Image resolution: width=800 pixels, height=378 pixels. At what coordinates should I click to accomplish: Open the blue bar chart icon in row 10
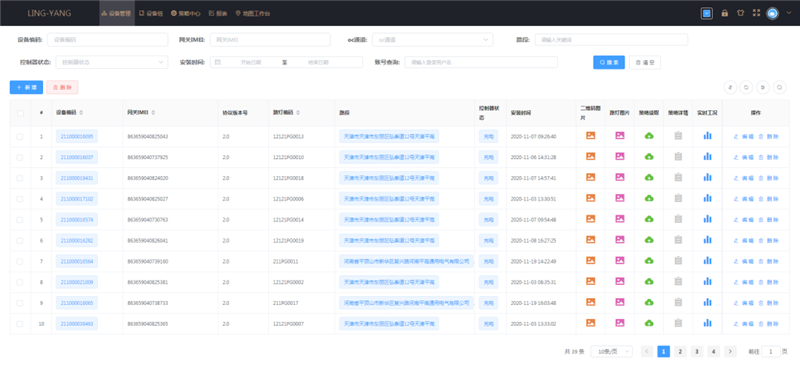pyautogui.click(x=707, y=323)
